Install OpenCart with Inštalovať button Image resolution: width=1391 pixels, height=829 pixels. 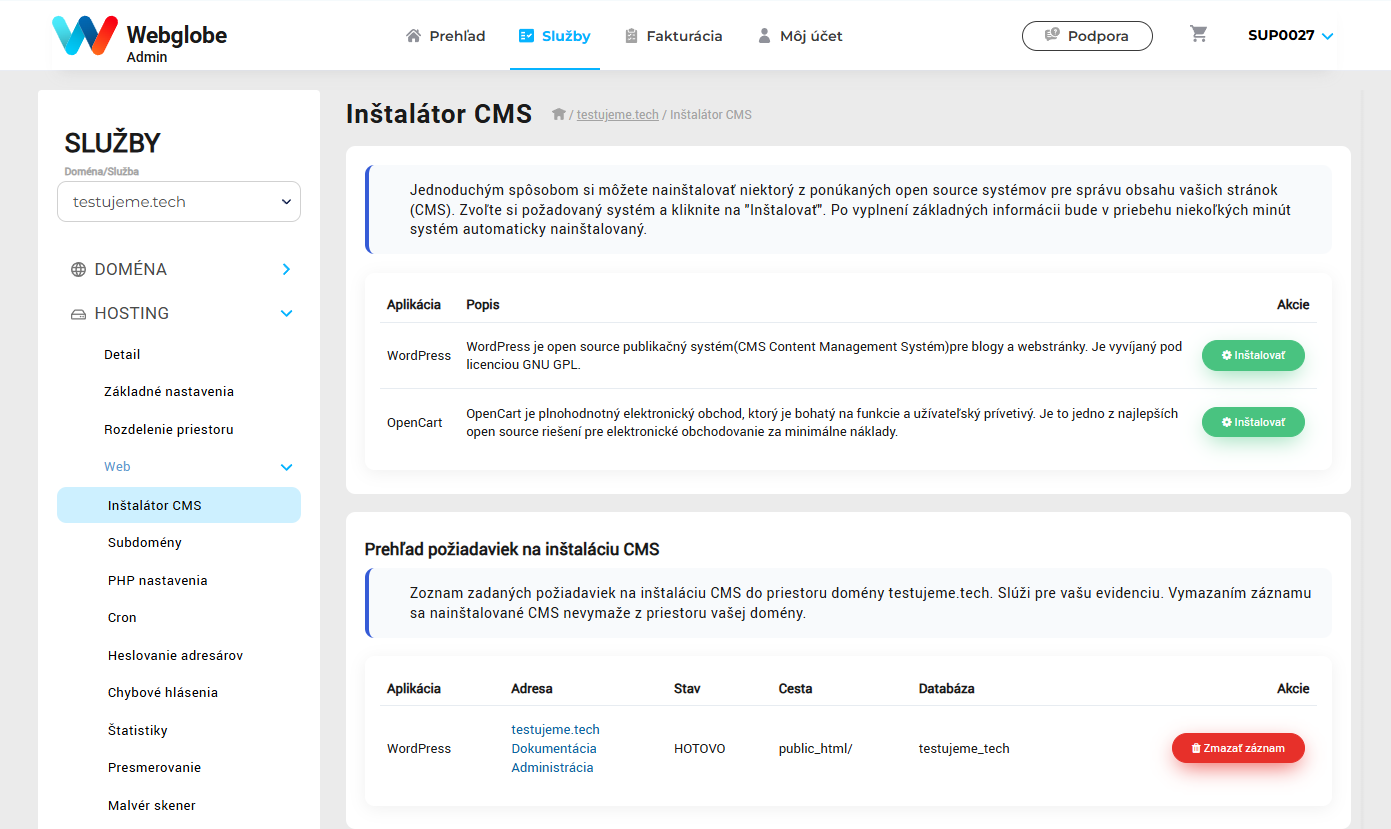[x=1253, y=422]
